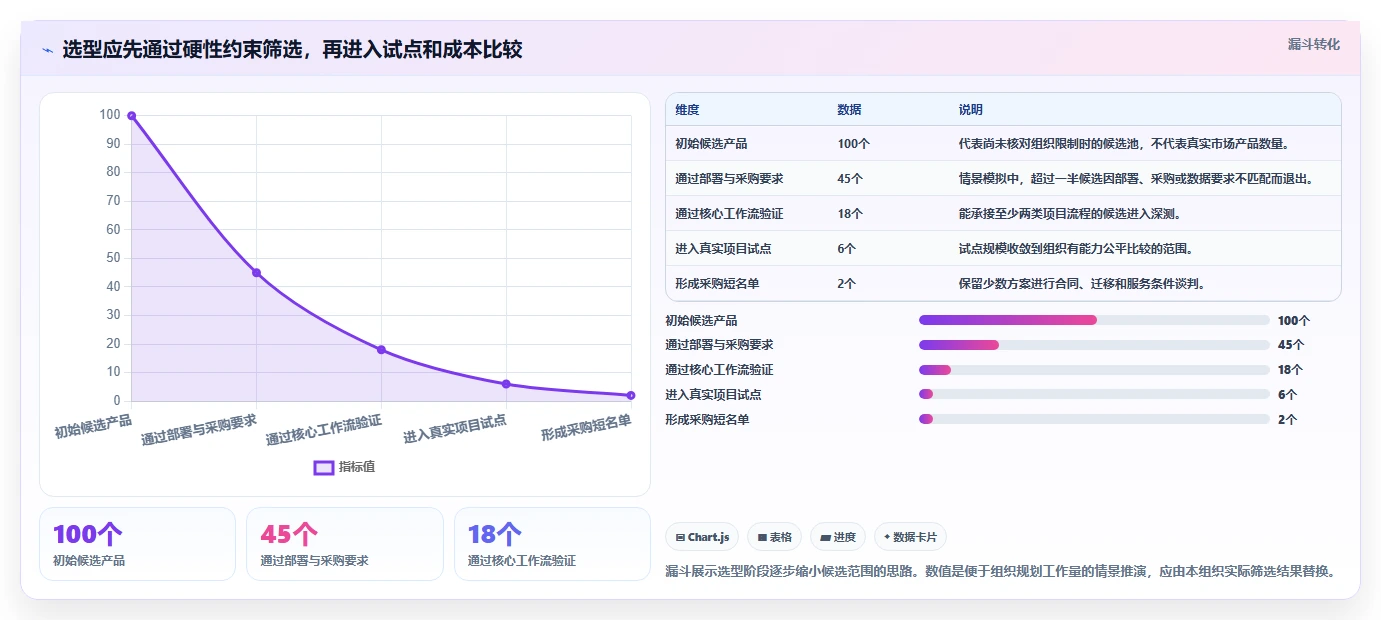Image resolution: width=1381 pixels, height=620 pixels.
Task: Click the 初始候选产品 progress bar
Action: [1094, 320]
